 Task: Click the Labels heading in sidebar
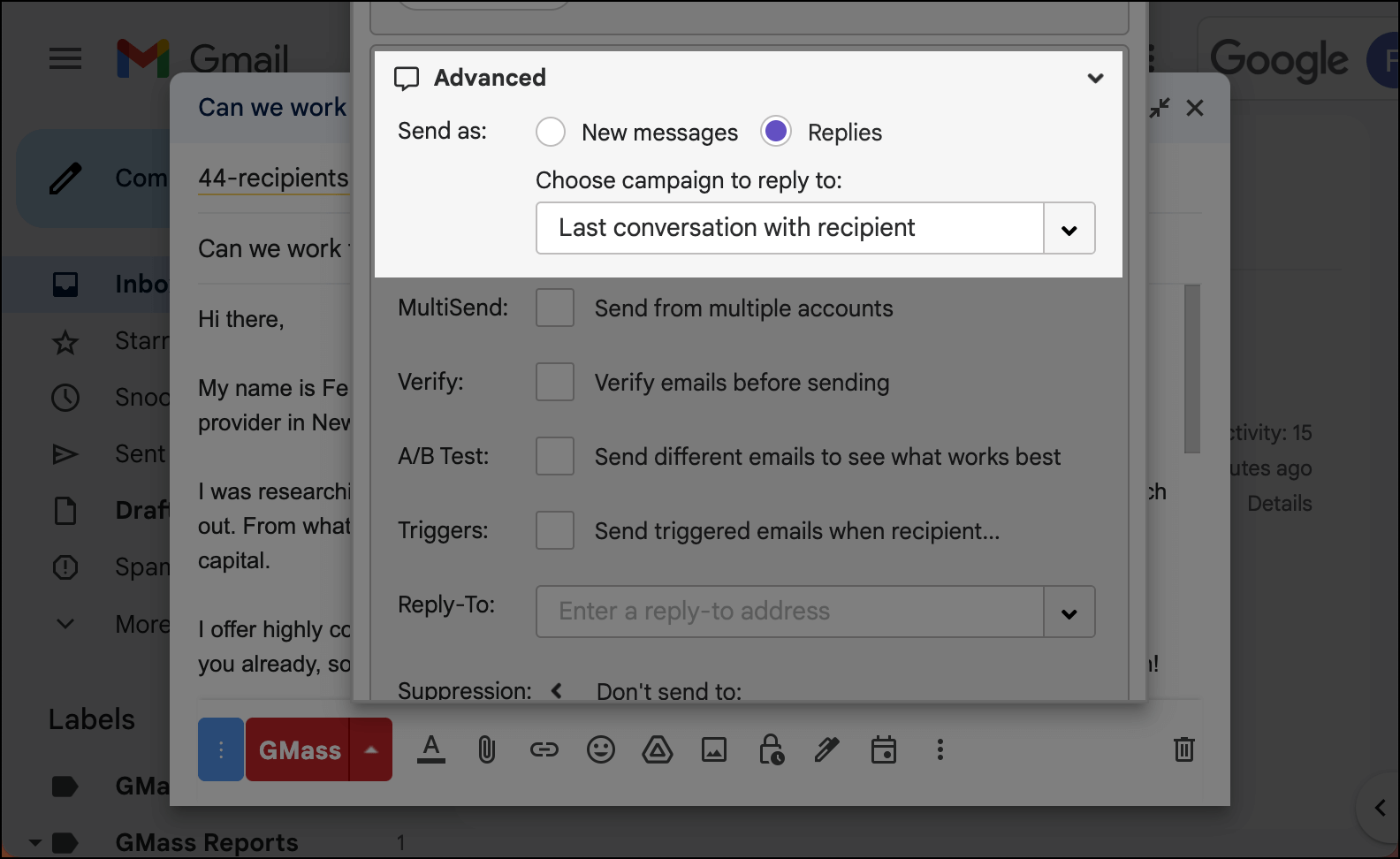click(92, 719)
